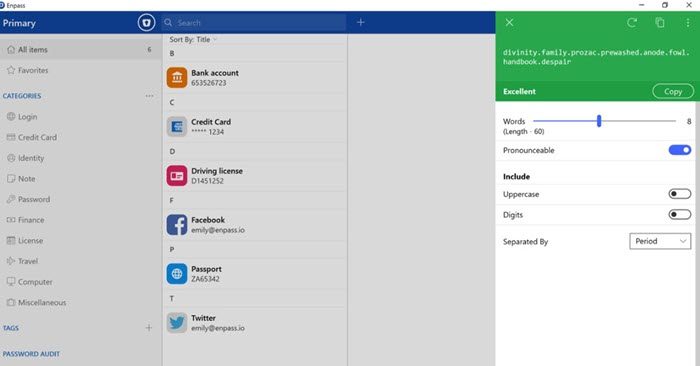Enable the Uppercase toggle
700x366 pixels.
(679, 194)
